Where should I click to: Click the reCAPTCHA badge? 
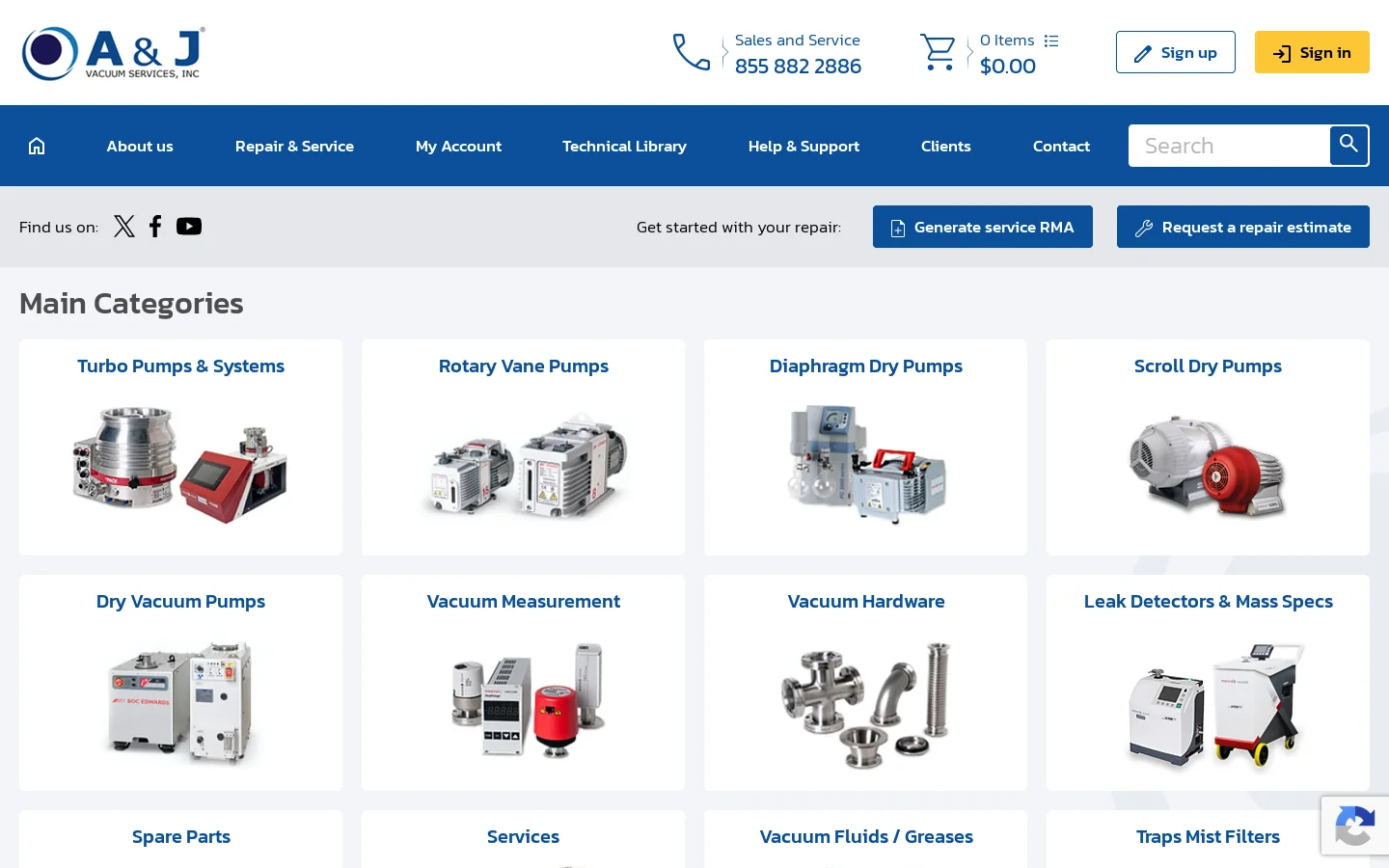coord(1355,826)
